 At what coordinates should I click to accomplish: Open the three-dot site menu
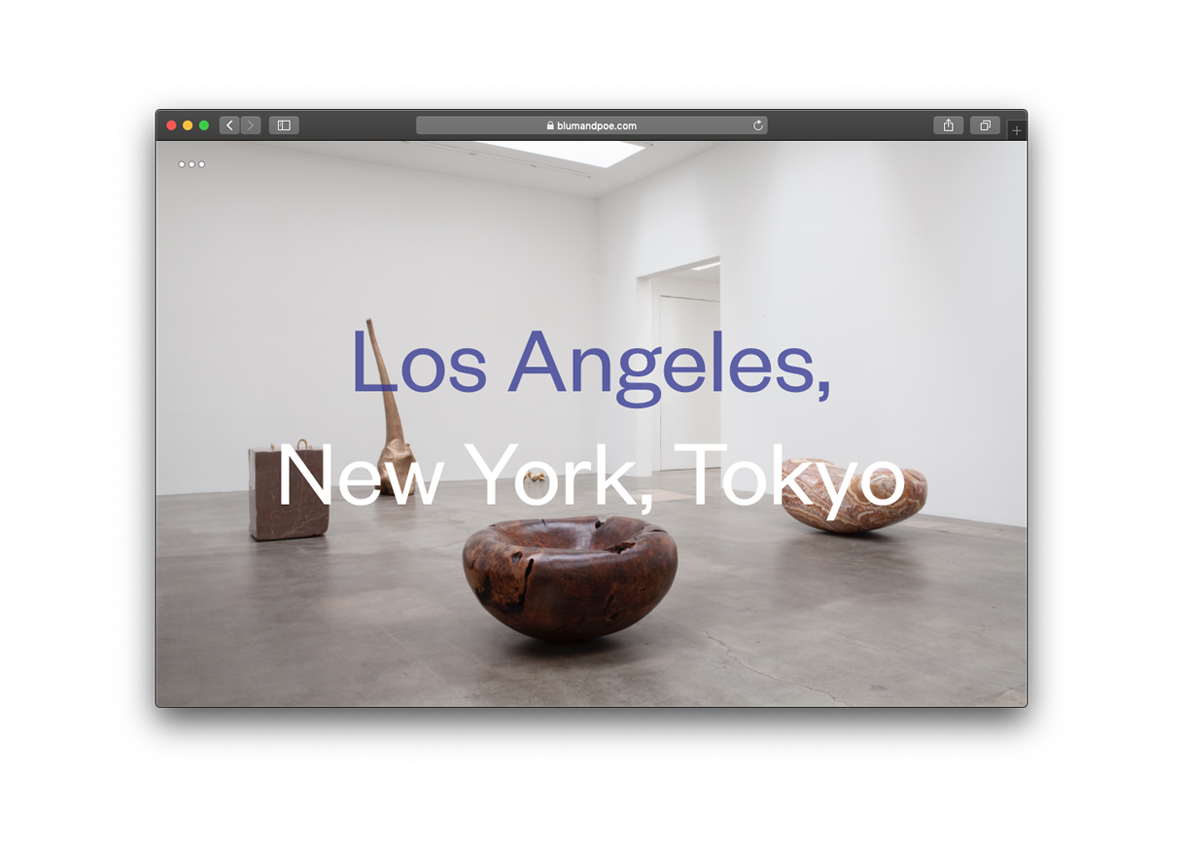192,164
